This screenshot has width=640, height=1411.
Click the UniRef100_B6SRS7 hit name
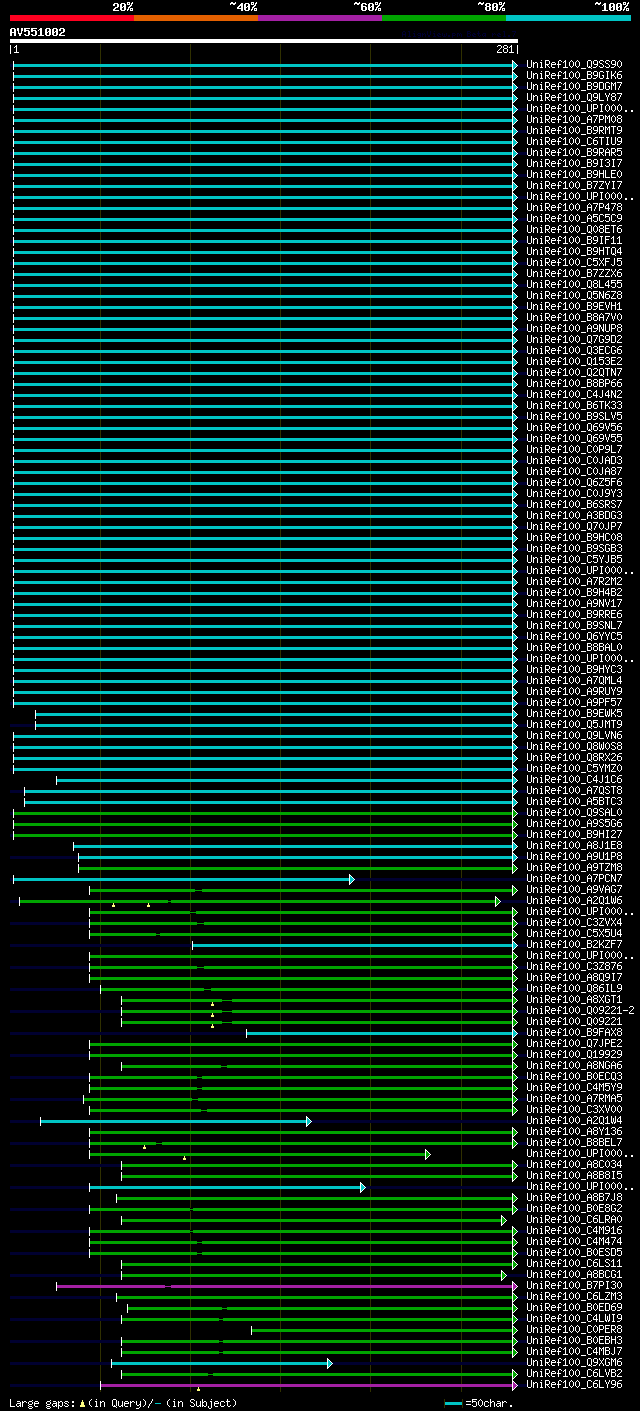[x=574, y=505]
